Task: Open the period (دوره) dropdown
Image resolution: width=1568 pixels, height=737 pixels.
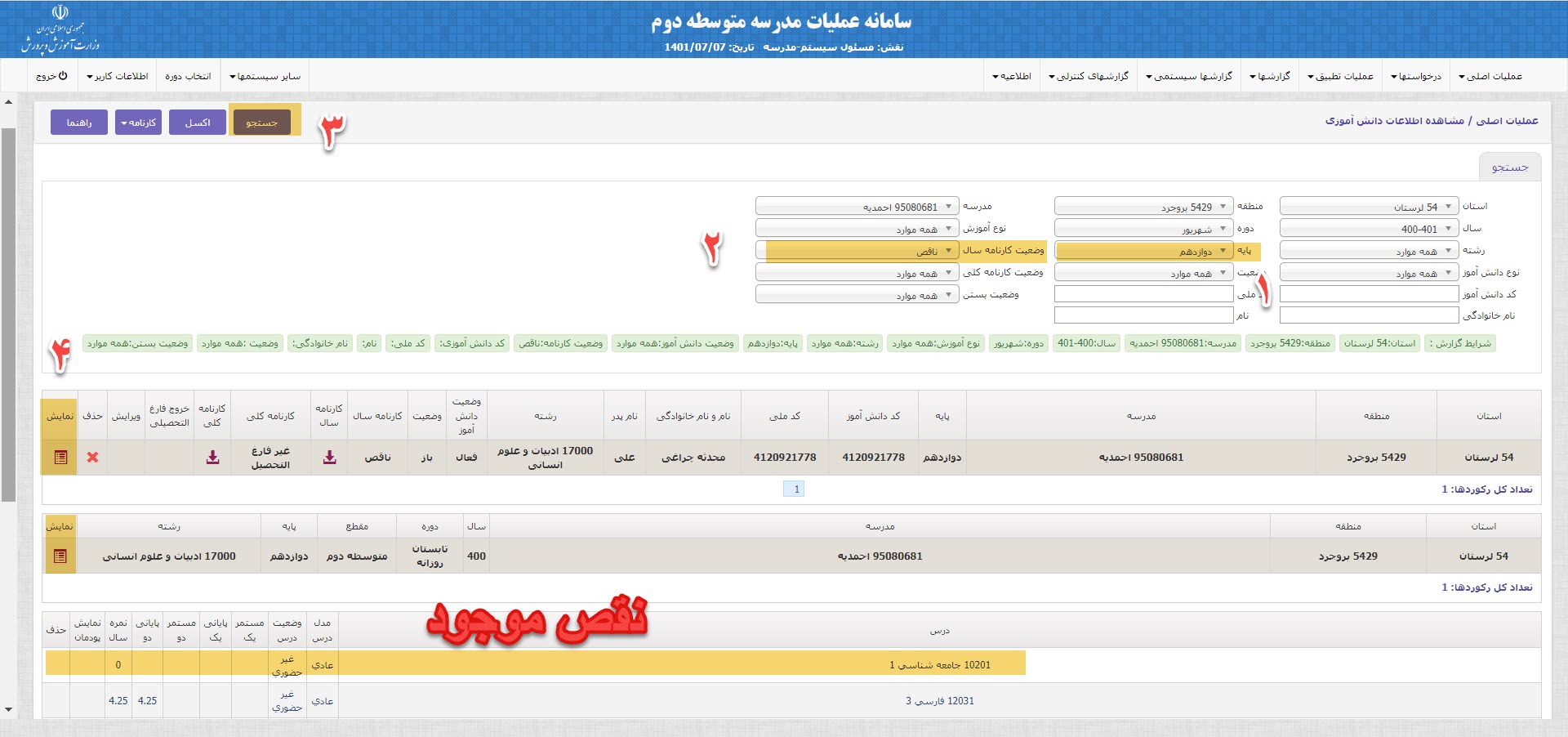Action: coord(1143,229)
